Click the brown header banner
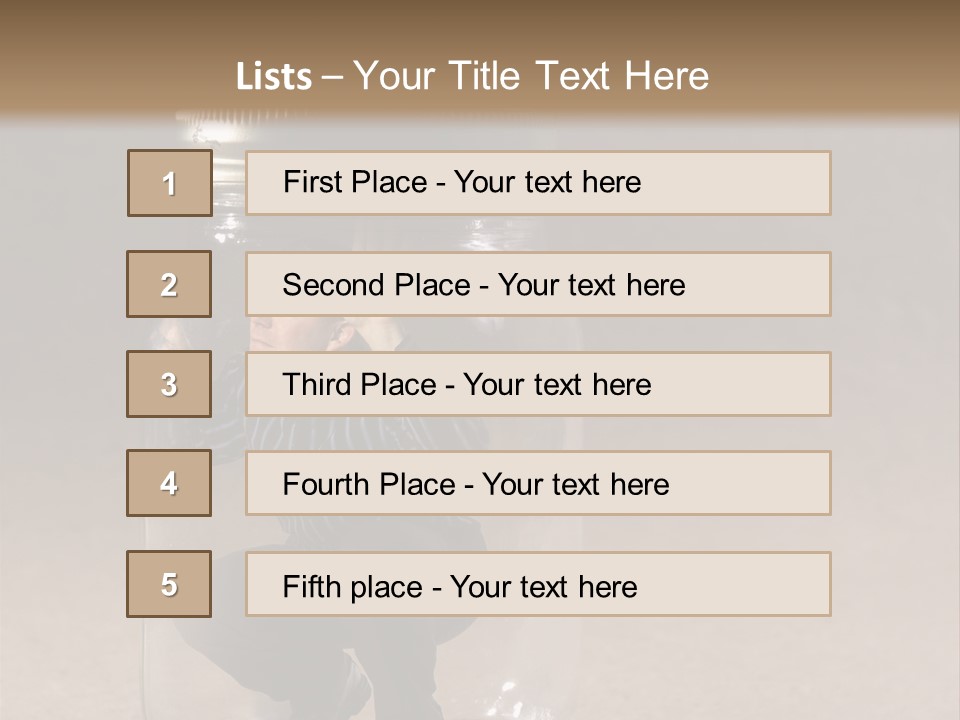960x720 pixels. 480,58
